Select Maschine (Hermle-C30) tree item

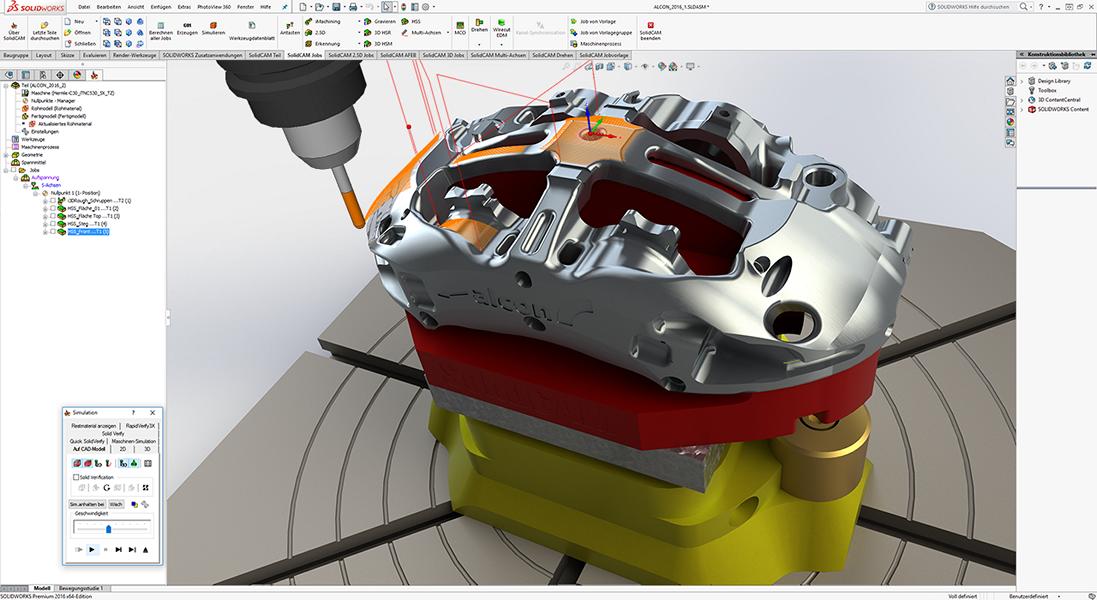pos(68,93)
